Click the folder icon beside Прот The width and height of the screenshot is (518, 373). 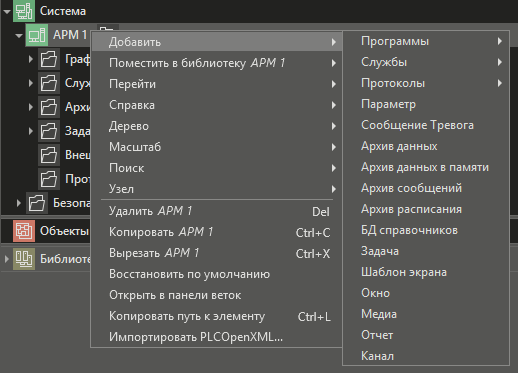pyautogui.click(x=49, y=179)
